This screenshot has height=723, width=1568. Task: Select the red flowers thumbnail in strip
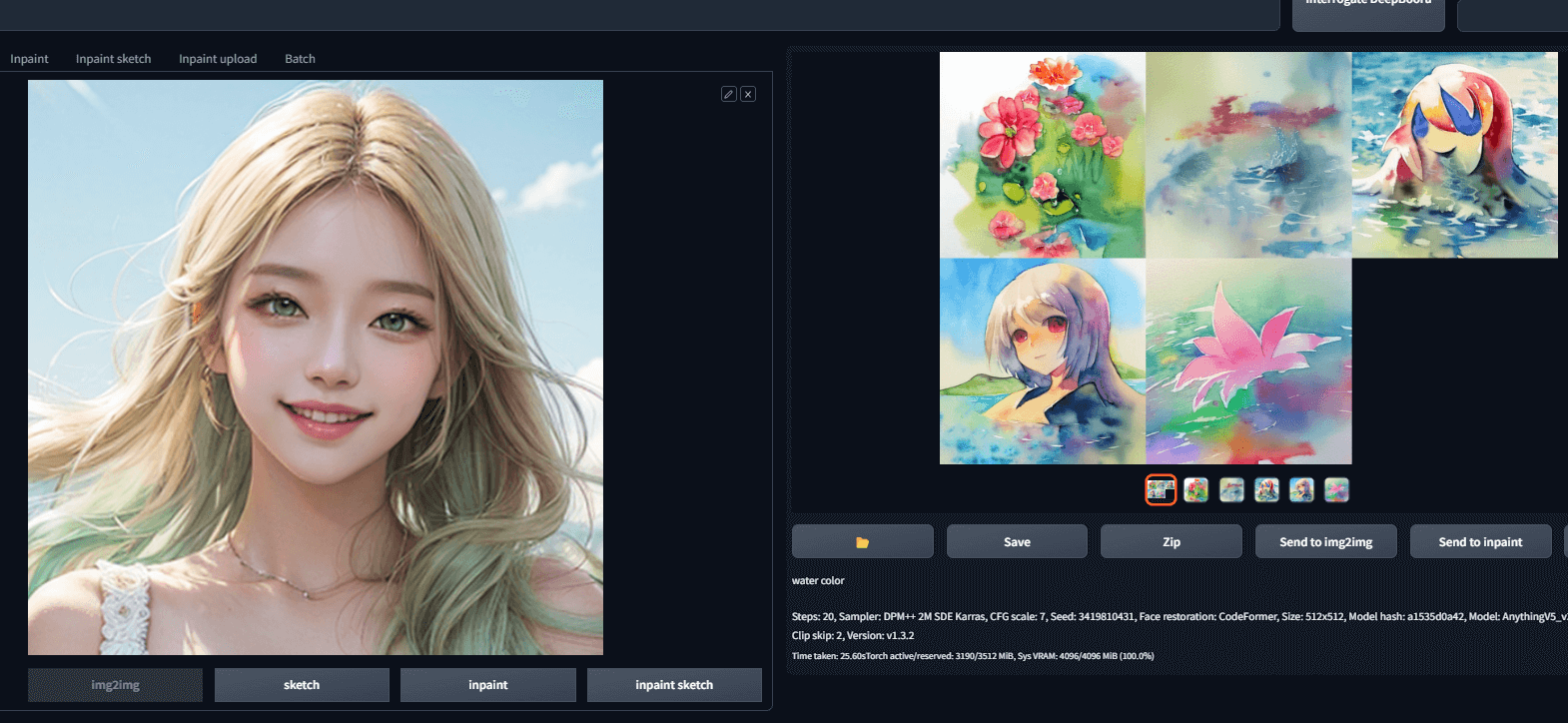(x=1196, y=489)
